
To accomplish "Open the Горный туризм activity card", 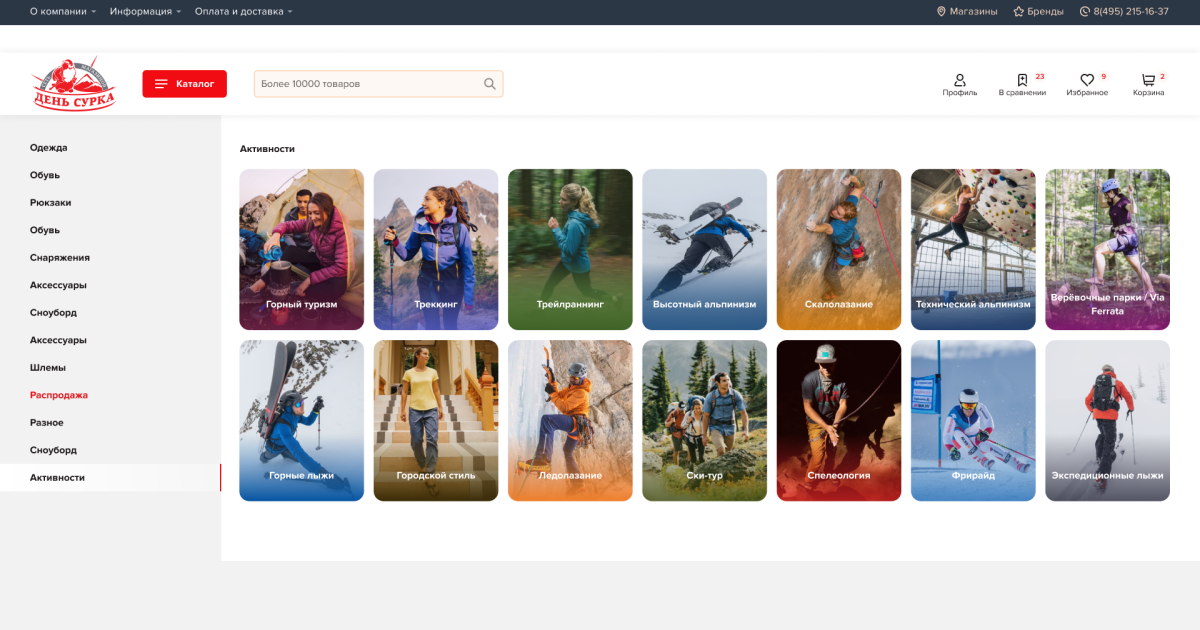I will pyautogui.click(x=302, y=249).
